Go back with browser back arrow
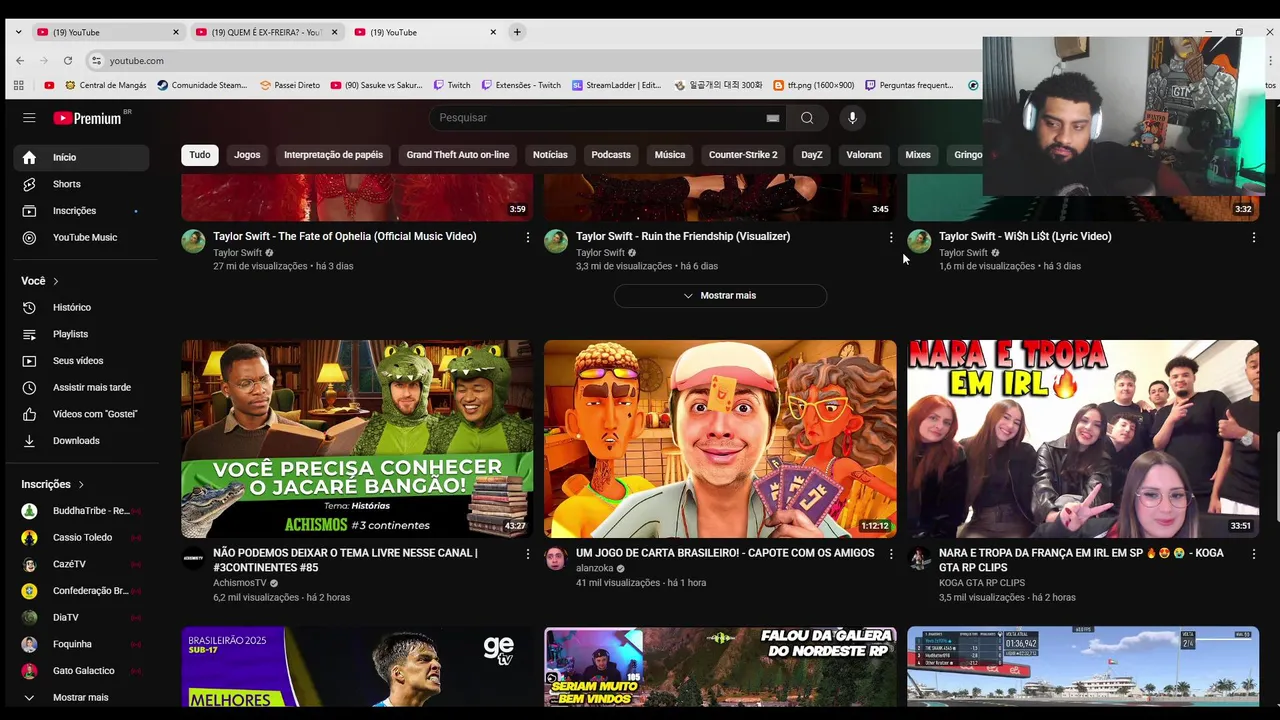This screenshot has width=1280, height=720. tap(20, 61)
